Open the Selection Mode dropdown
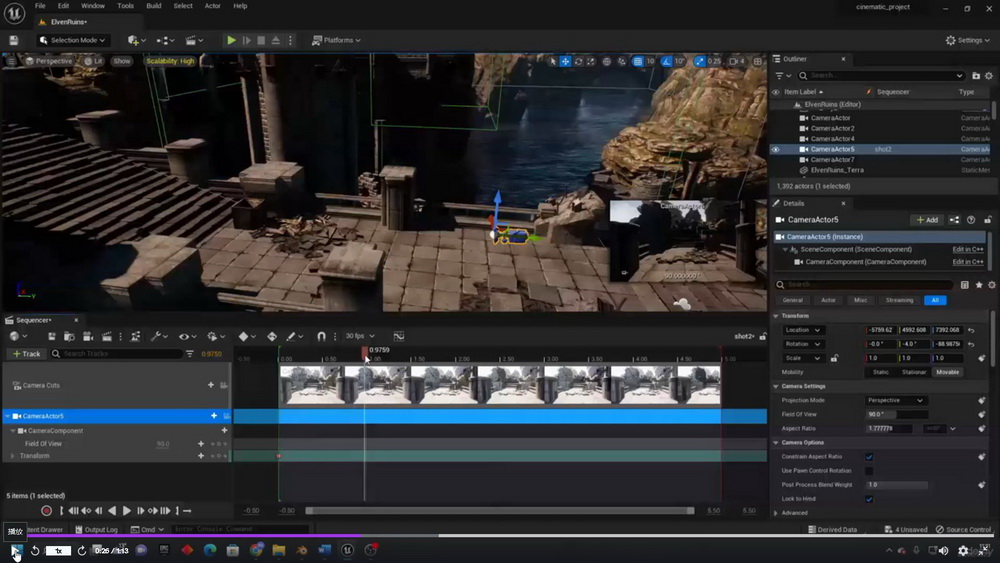Viewport: 1000px width, 563px height. coord(71,40)
